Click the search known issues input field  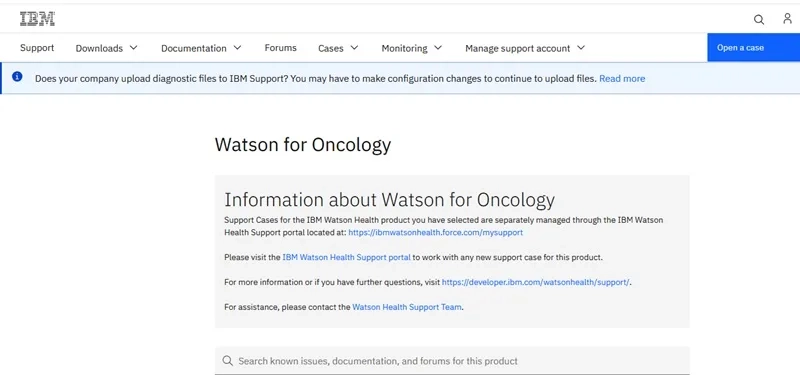452,361
